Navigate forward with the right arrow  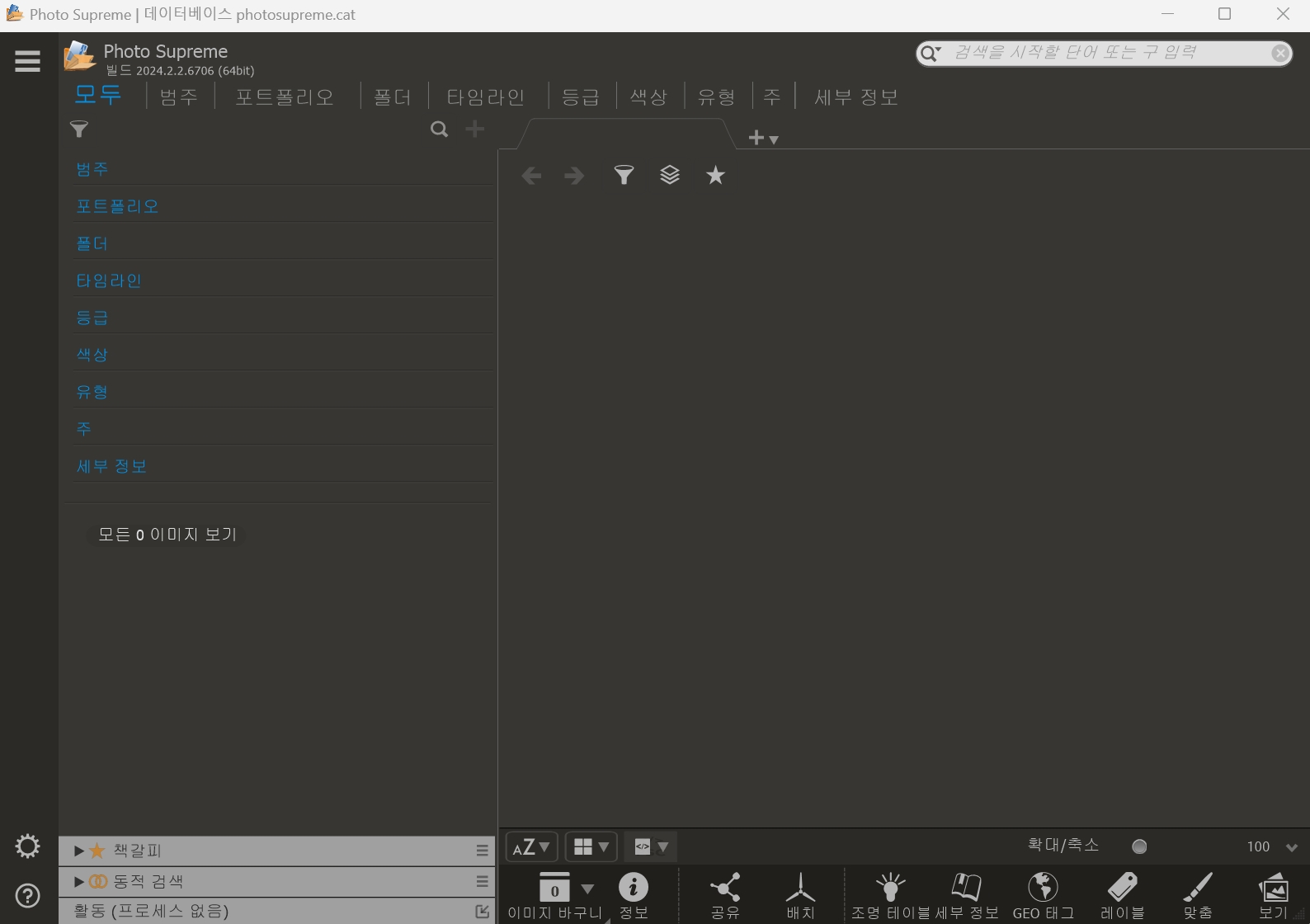574,176
